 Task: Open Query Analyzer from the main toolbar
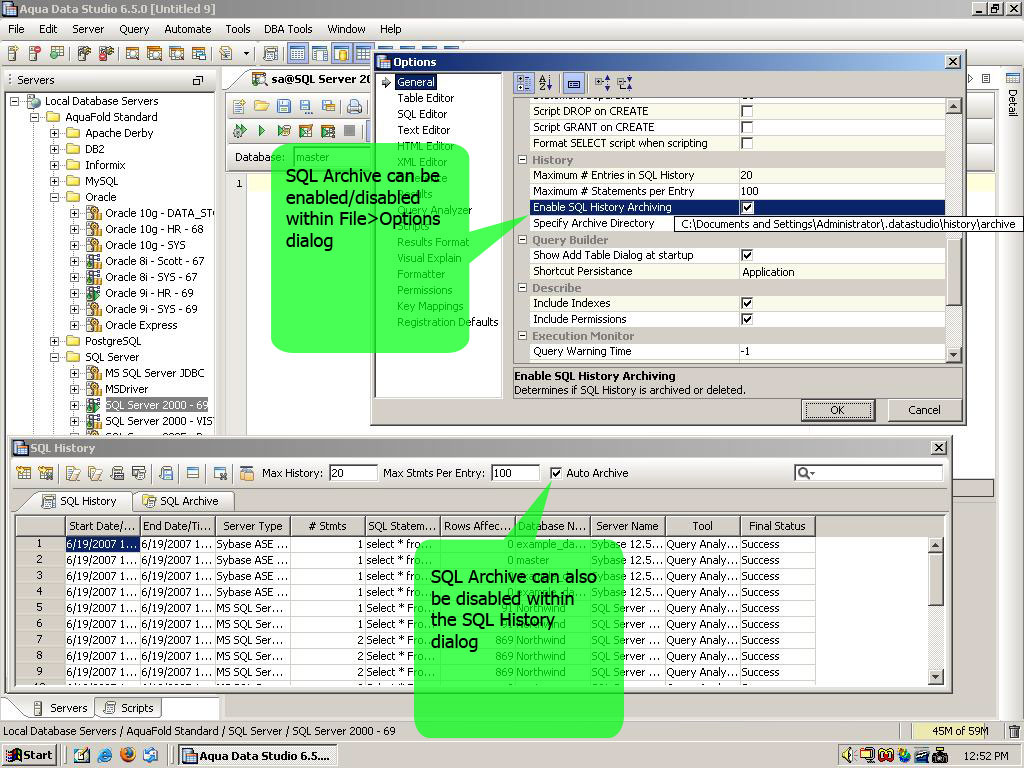point(133,53)
